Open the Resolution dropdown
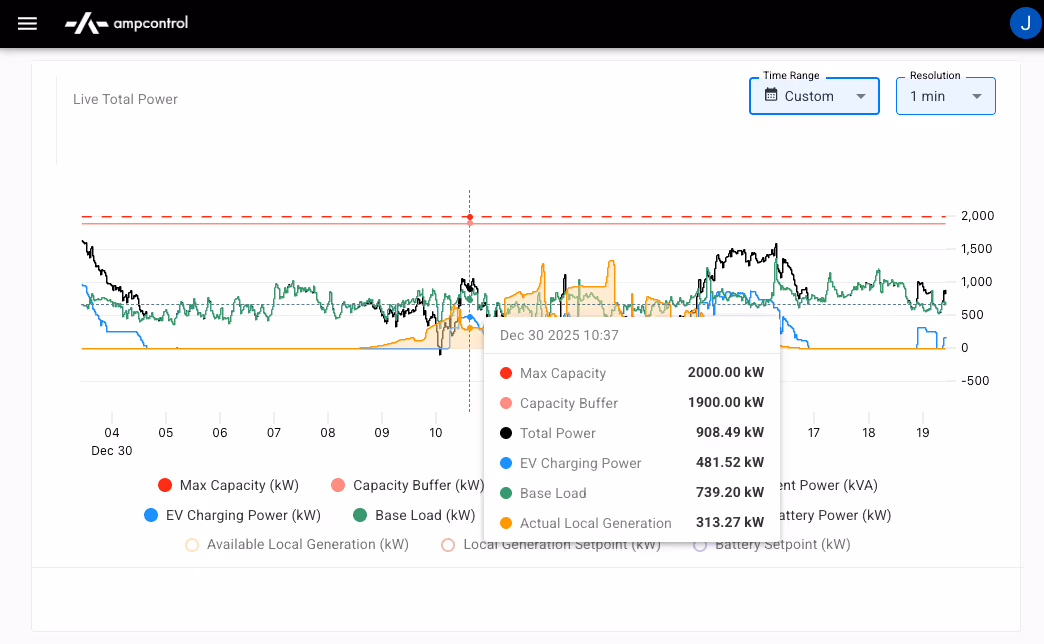 (x=945, y=96)
